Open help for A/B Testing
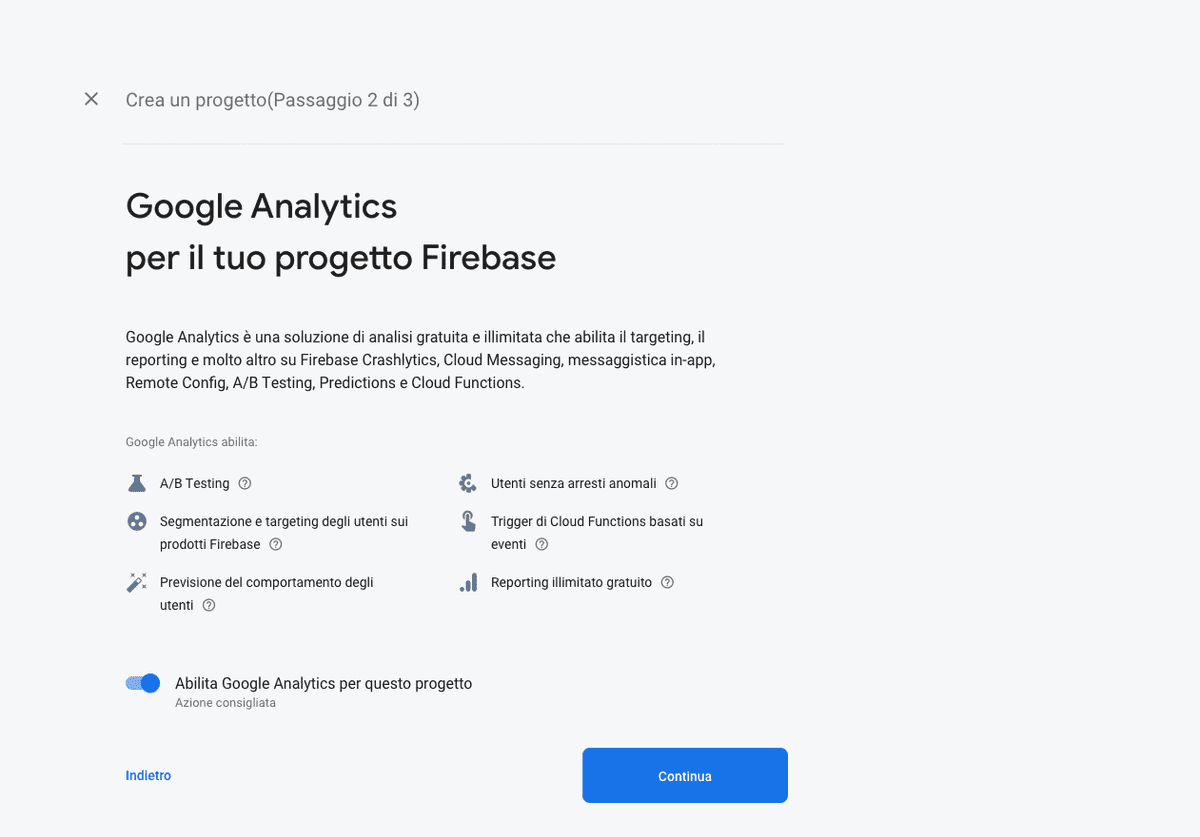The width and height of the screenshot is (1200, 837). (x=243, y=483)
